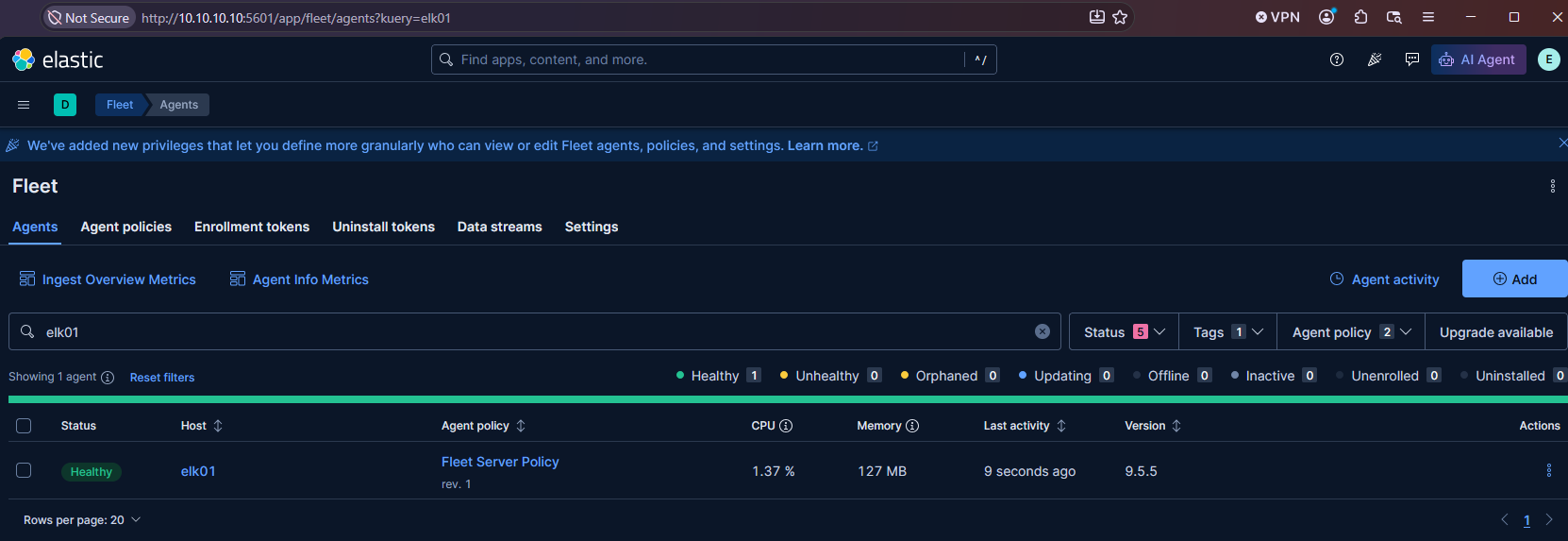Click the agent search query field
This screenshot has width=1568, height=541.
pyautogui.click(x=534, y=331)
